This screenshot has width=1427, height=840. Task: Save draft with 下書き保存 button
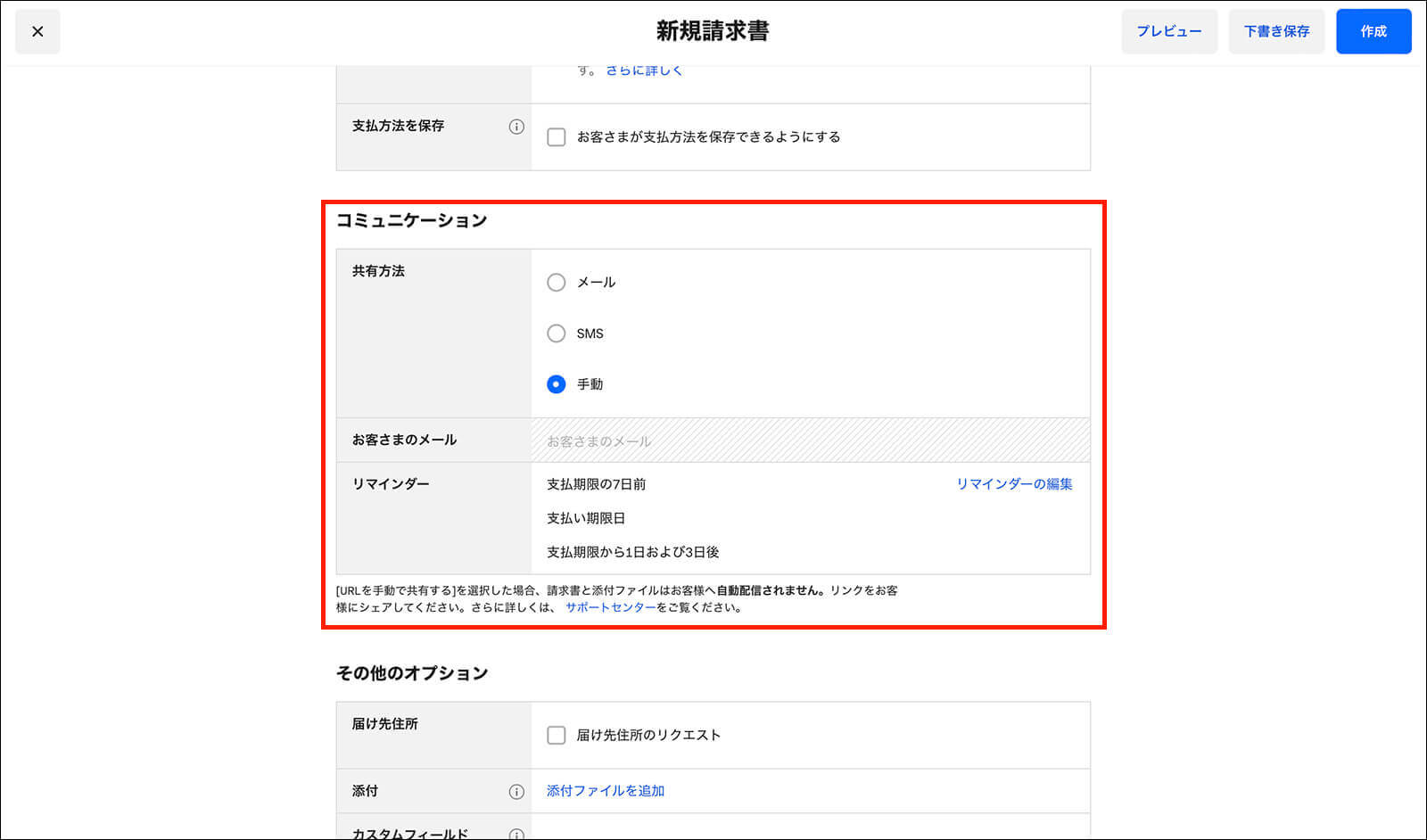(x=1276, y=31)
